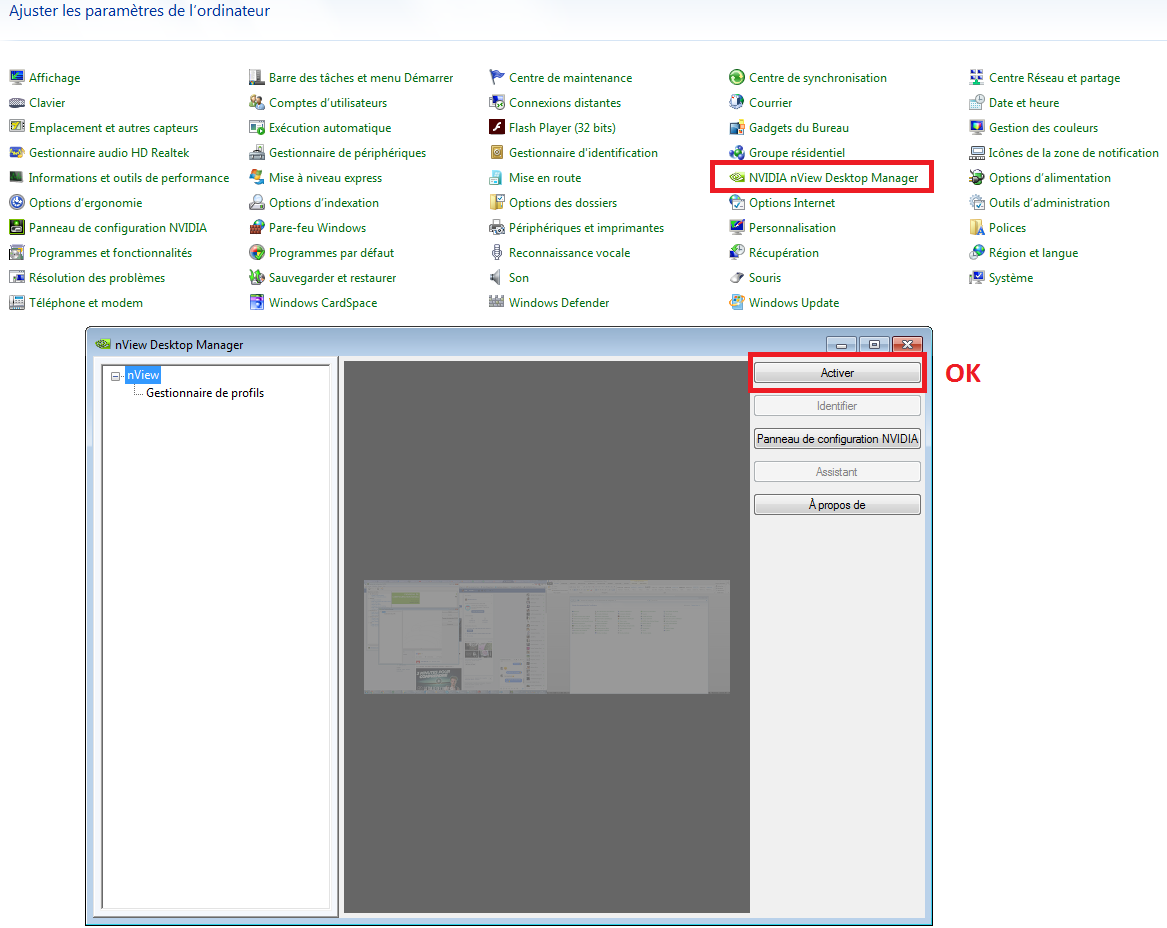Open Icônes de la zone de notification
The image size is (1167, 928).
tap(1073, 153)
